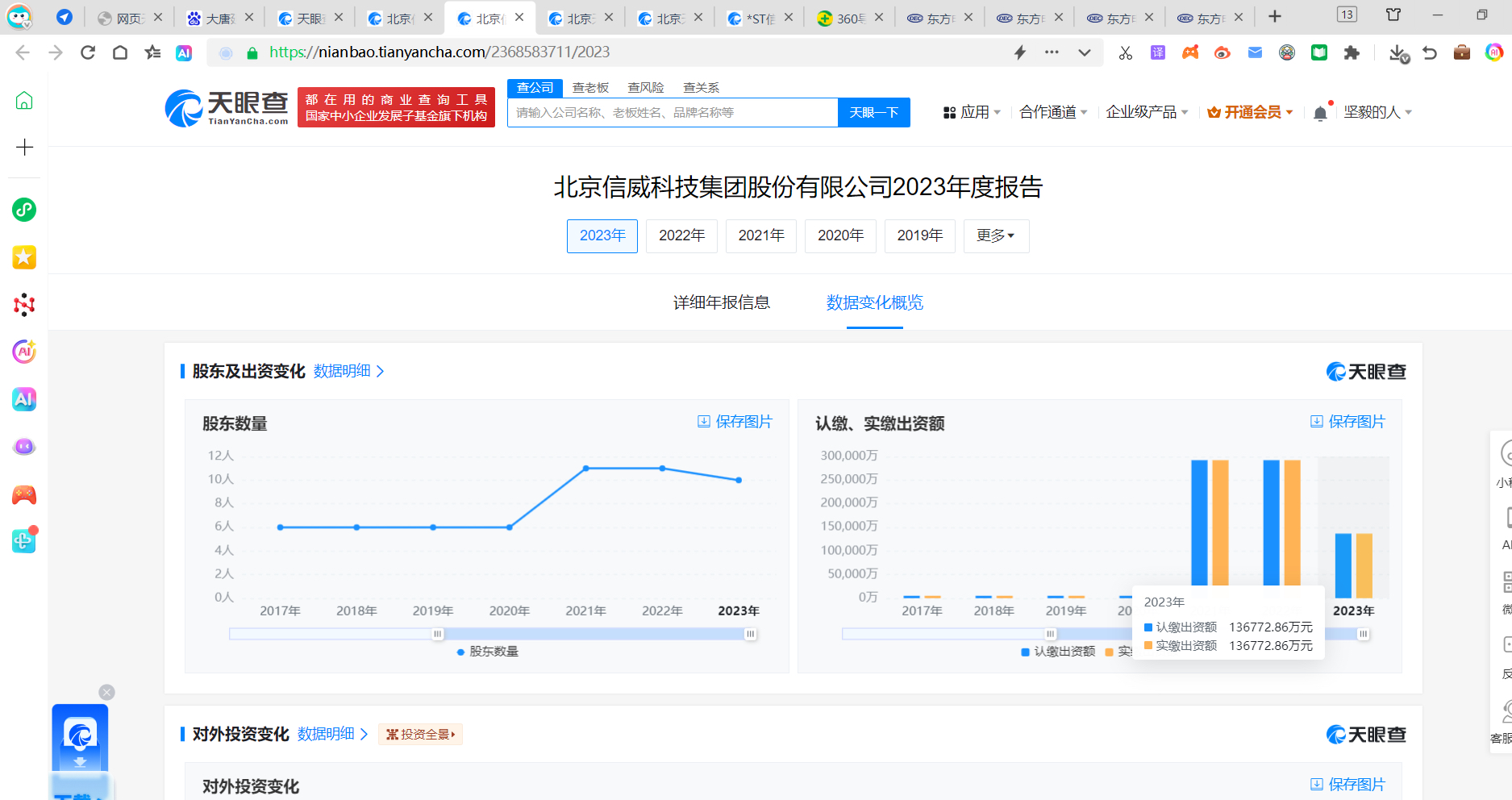Viewport: 1512px width, 800px height.
Task: Click the lightning speed mode icon
Action: (1020, 52)
